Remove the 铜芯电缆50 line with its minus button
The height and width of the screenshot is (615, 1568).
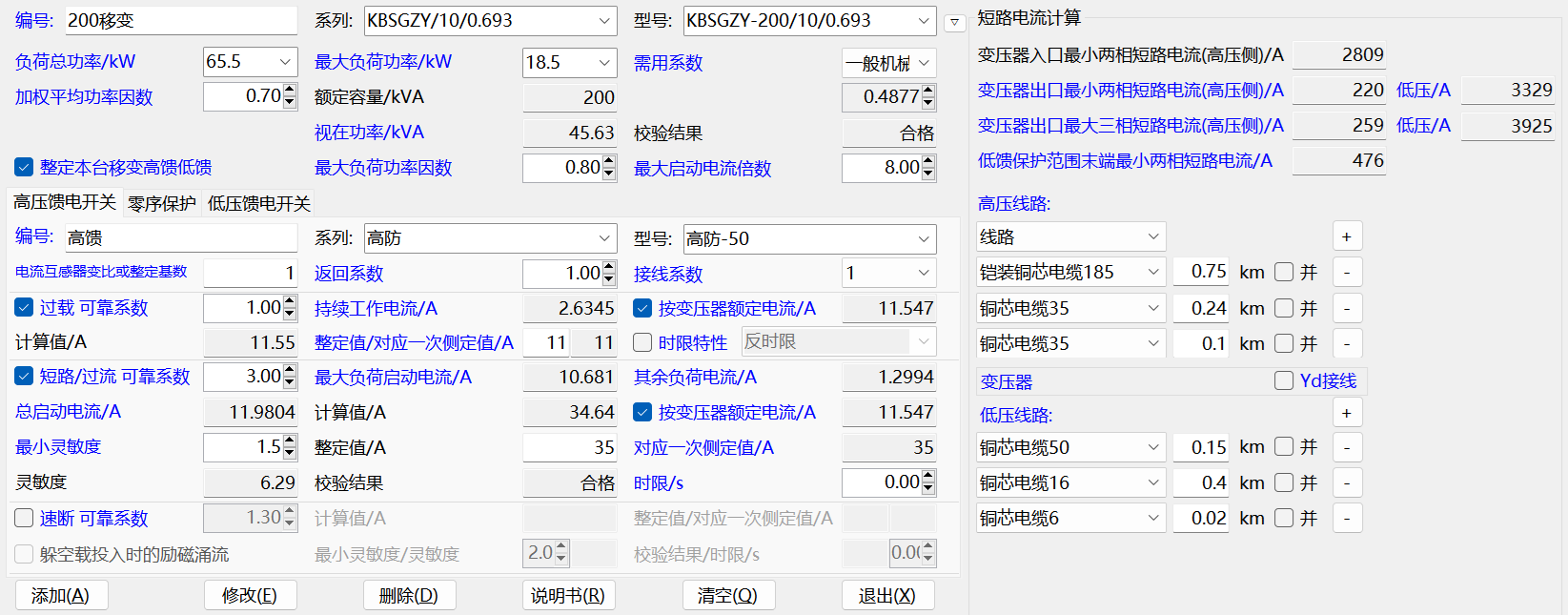tap(1347, 447)
